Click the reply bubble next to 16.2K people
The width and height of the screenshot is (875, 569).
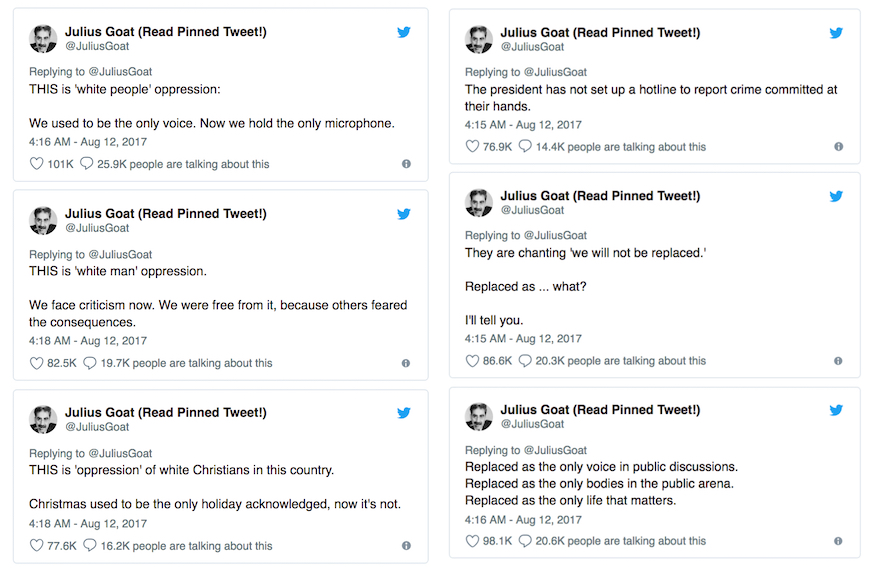[x=90, y=546]
